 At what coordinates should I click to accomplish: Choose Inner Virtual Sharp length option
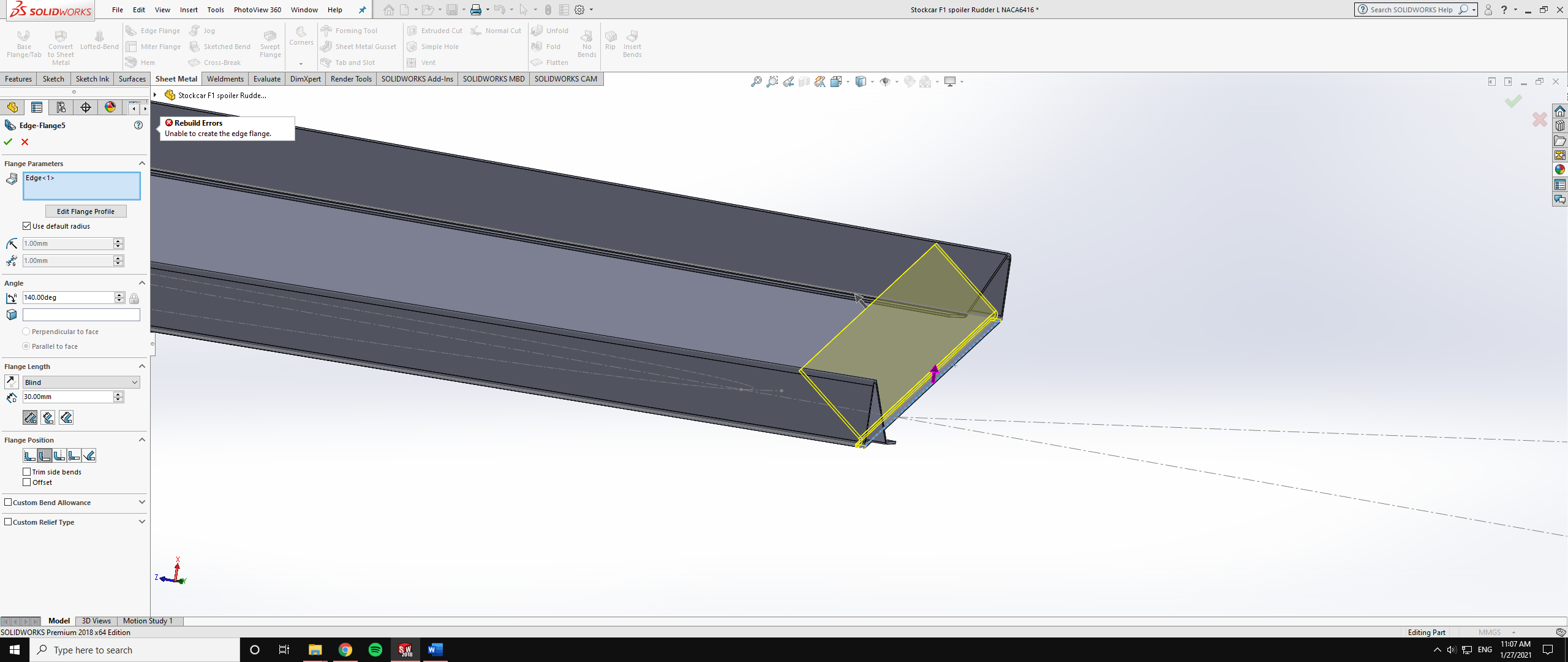[48, 417]
